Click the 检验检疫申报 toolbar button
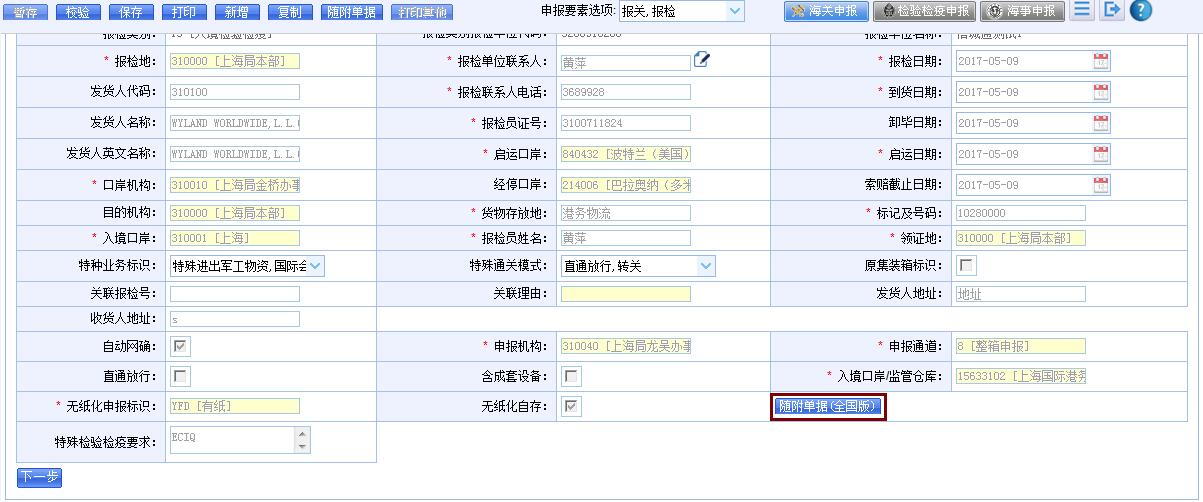 point(925,12)
